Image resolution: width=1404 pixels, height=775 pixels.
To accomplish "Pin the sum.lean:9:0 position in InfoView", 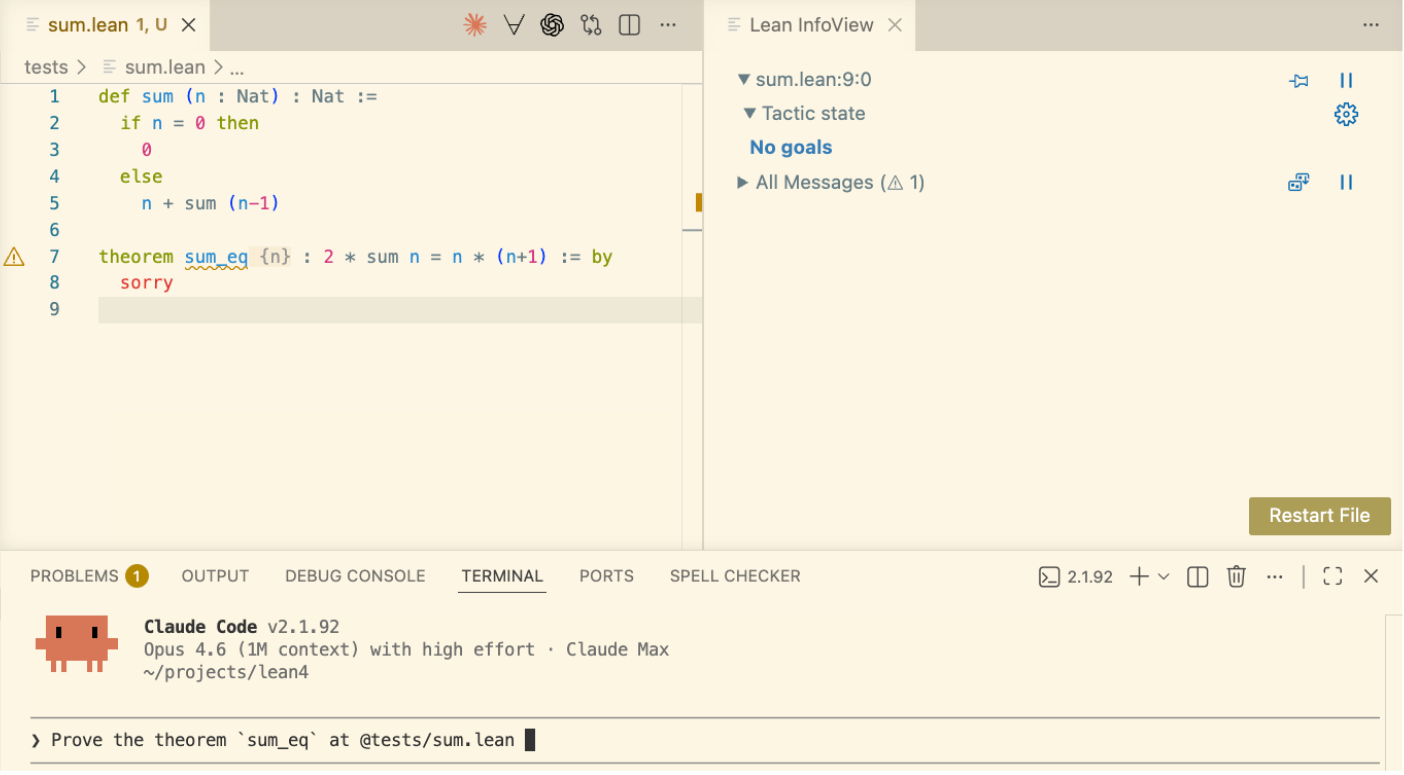I will tap(1299, 81).
